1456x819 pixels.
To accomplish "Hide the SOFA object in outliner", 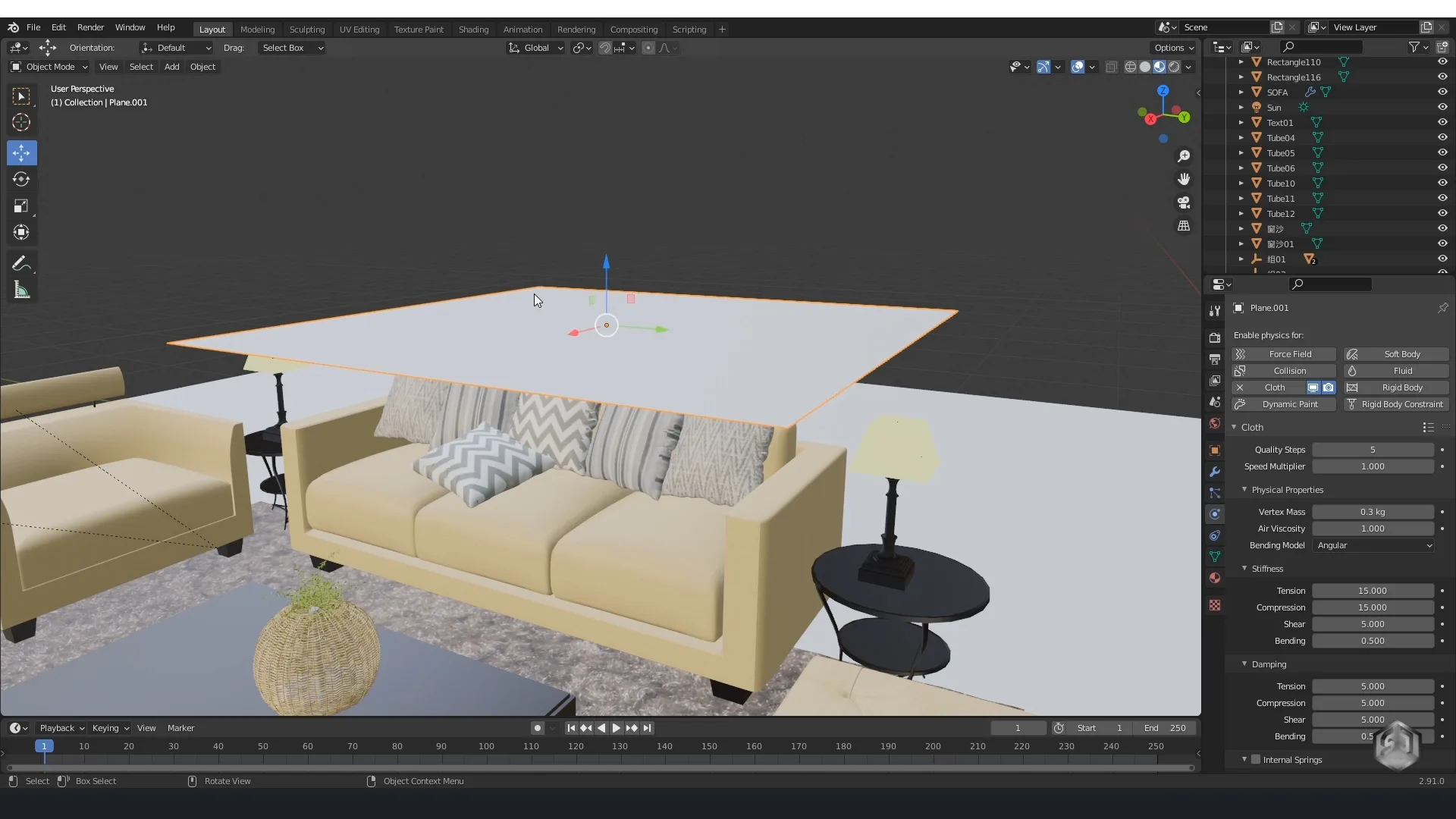I will (x=1442, y=92).
